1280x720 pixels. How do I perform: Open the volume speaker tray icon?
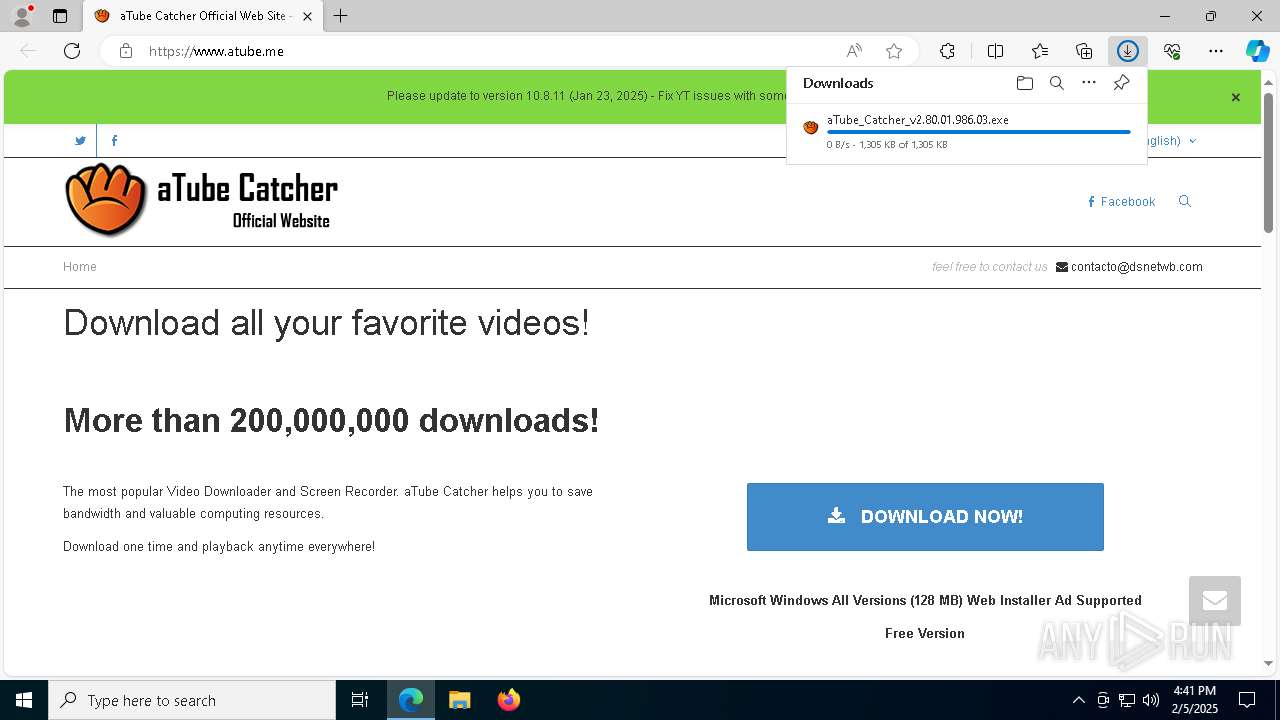click(1151, 700)
